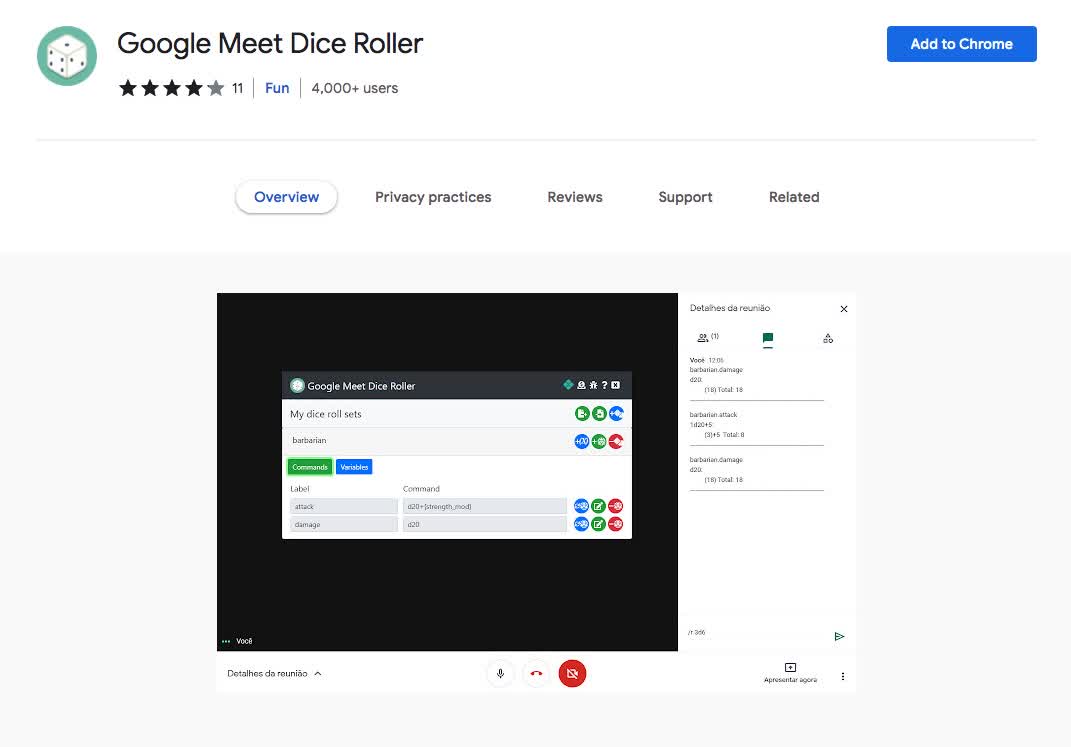Screen dimensions: 1071x747
Task: Select the green Commands button
Action: (310, 467)
